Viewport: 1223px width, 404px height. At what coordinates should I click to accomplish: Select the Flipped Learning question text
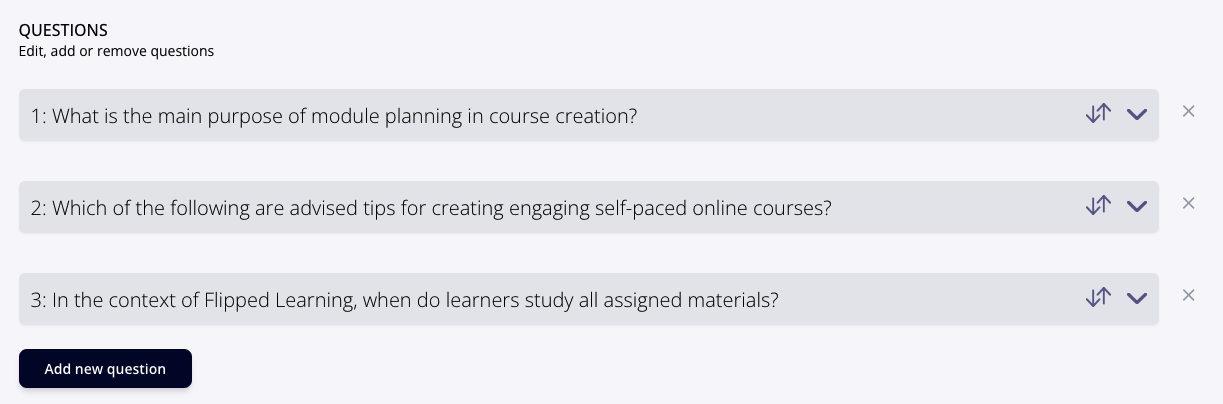(x=416, y=300)
